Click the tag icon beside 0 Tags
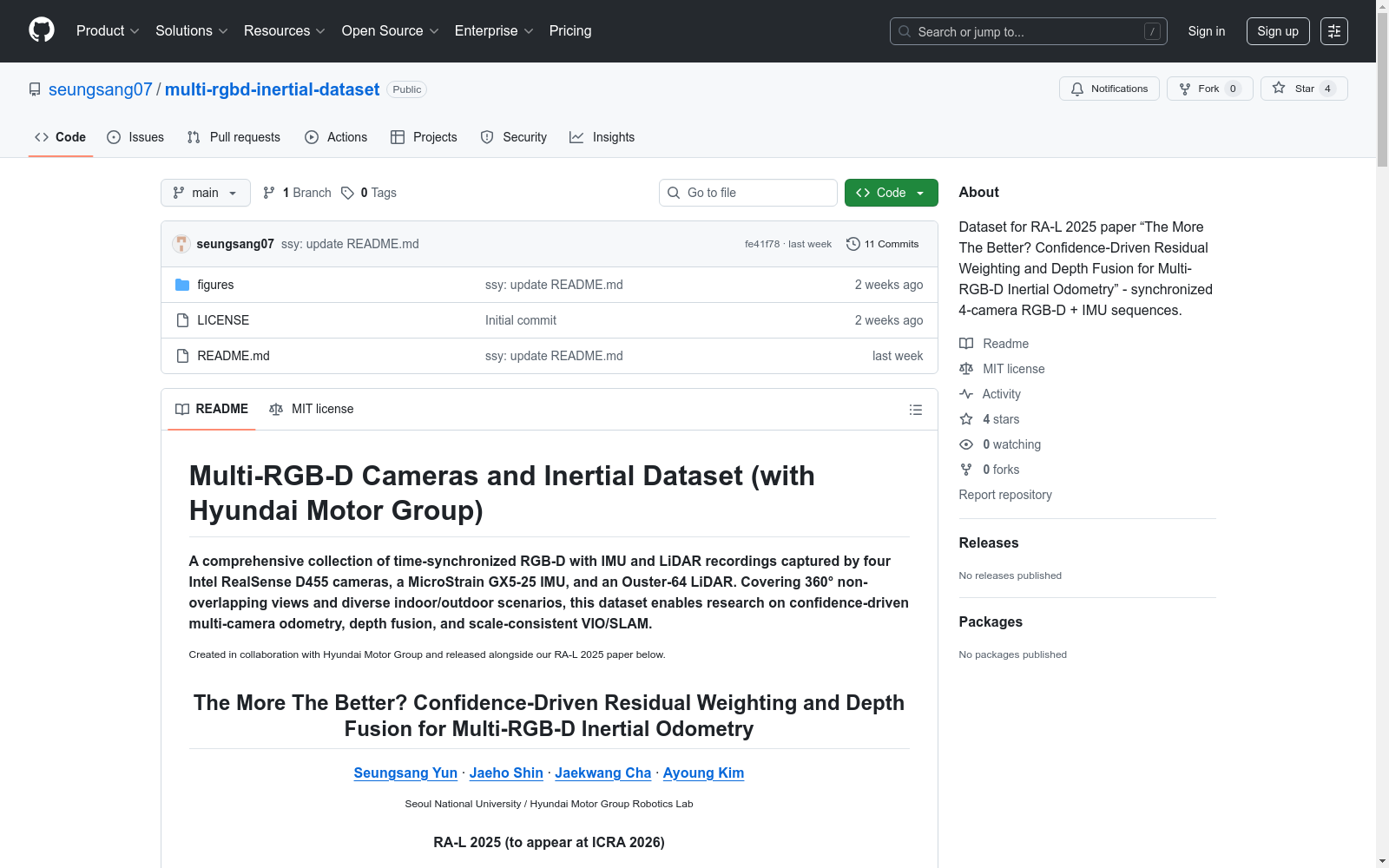This screenshot has width=1389, height=868. click(x=347, y=193)
